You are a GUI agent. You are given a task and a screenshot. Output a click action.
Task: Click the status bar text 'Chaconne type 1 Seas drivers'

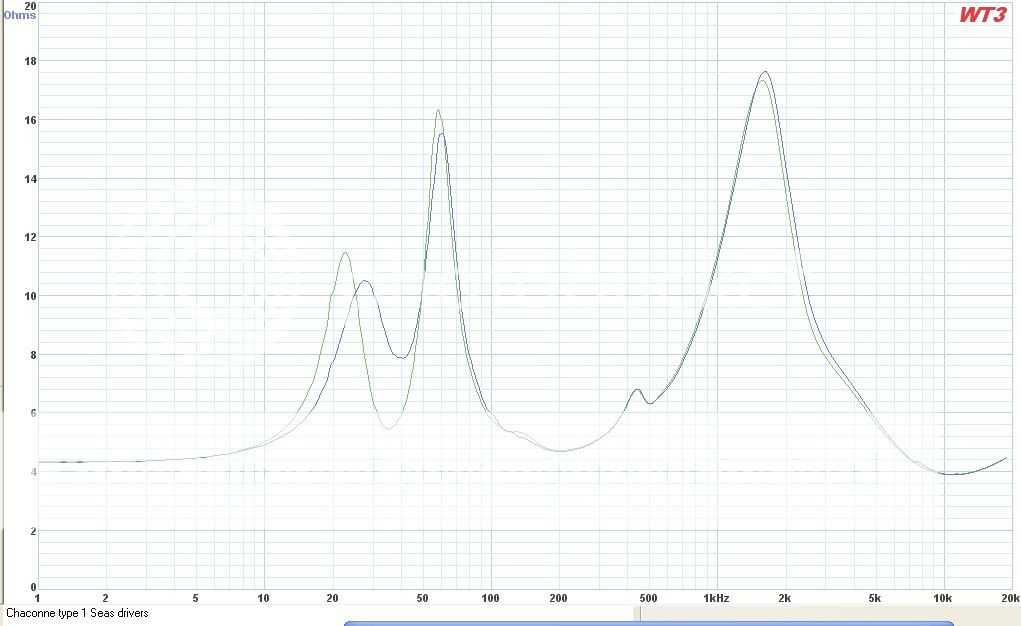point(77,612)
